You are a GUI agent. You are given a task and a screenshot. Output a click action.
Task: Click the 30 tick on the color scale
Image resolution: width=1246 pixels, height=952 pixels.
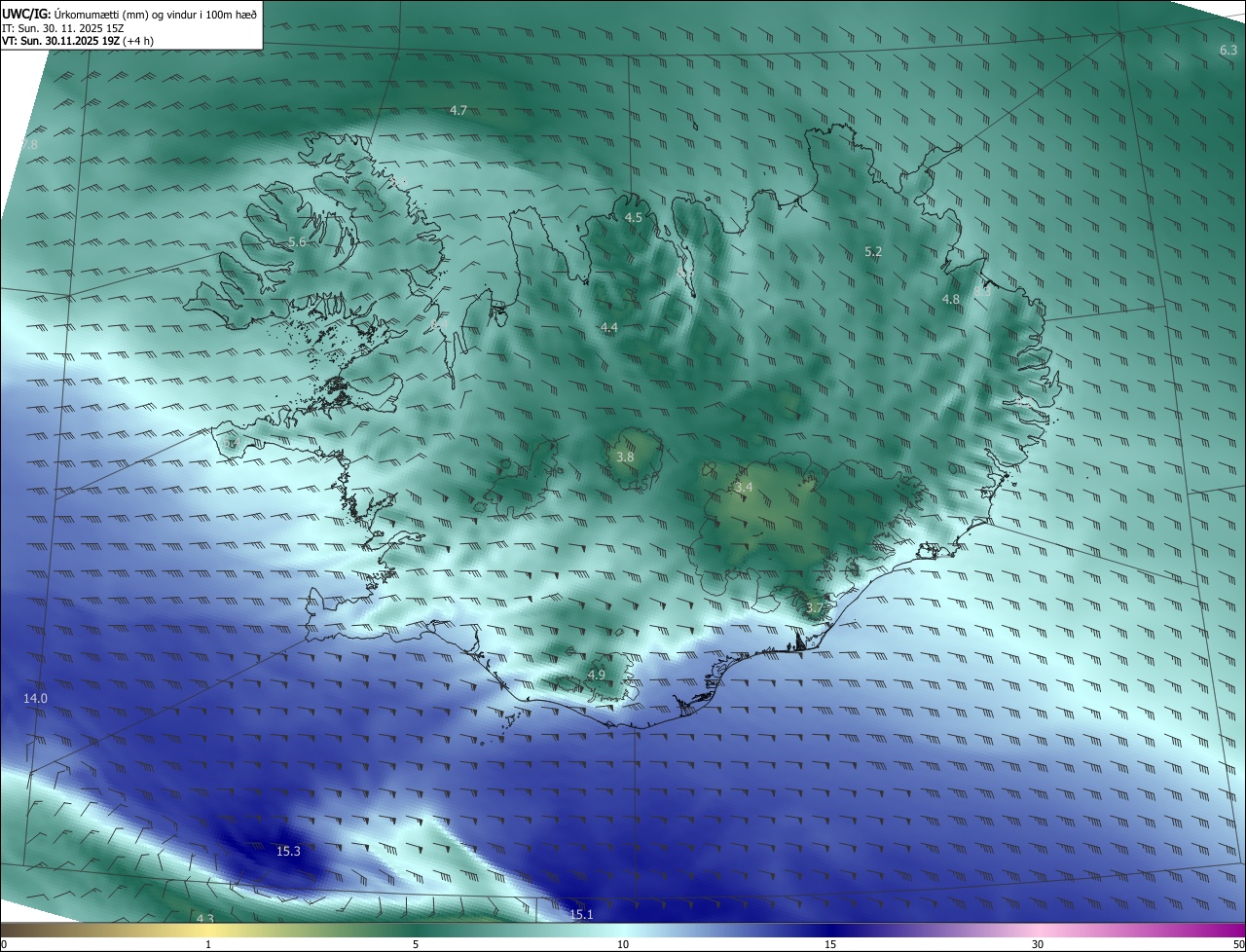pos(1038,944)
